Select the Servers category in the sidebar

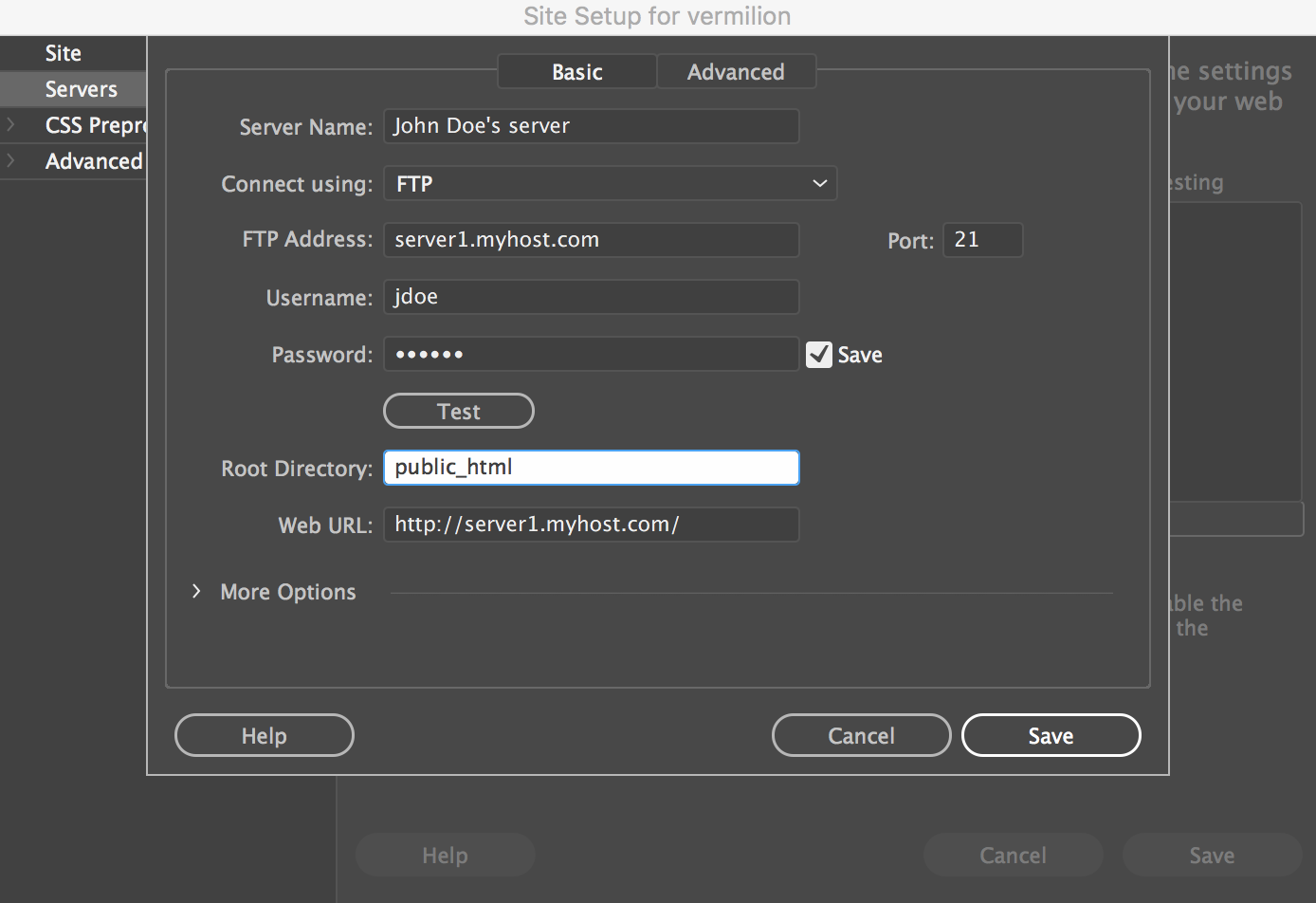point(82,88)
